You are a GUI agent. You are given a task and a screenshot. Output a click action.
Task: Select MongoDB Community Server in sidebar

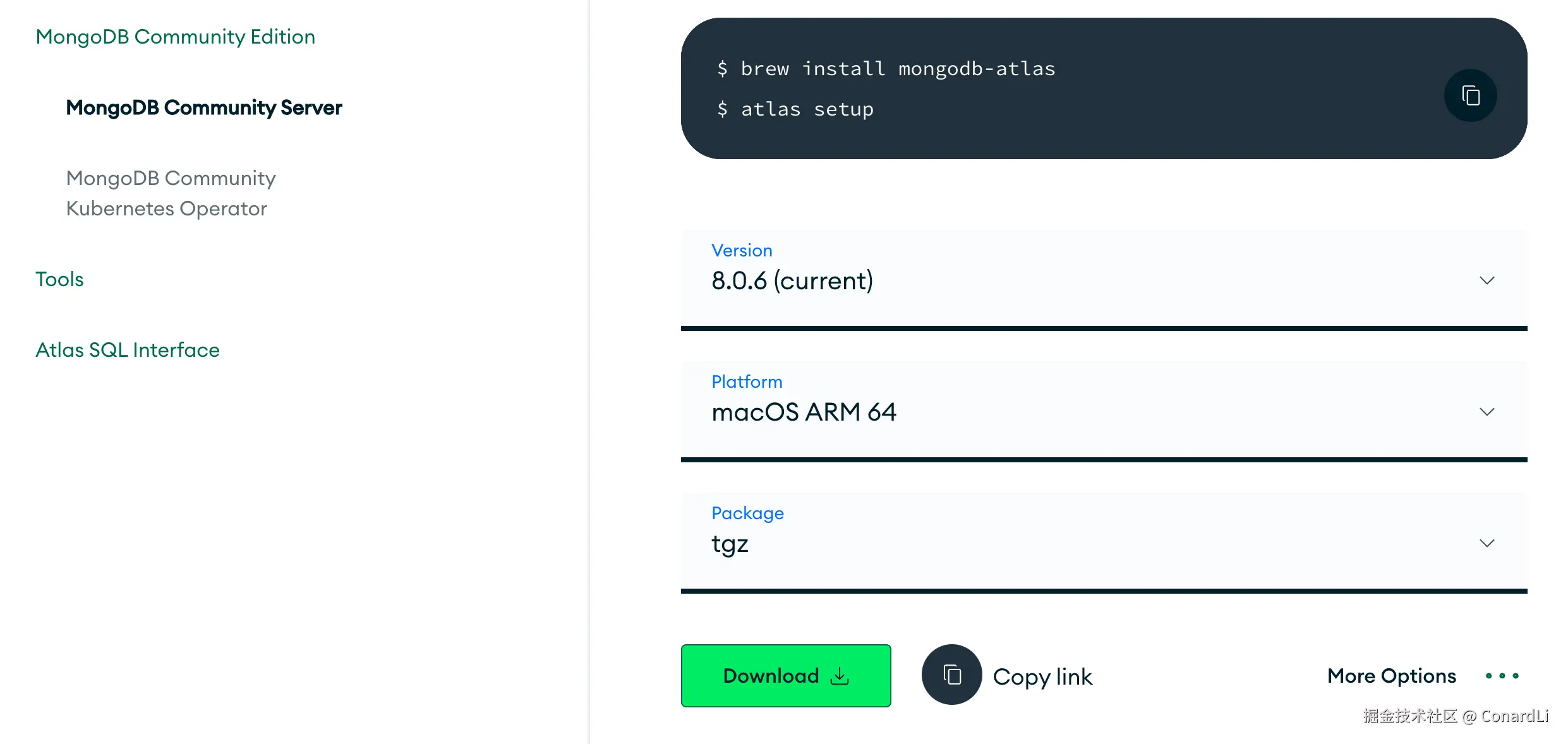coord(203,107)
